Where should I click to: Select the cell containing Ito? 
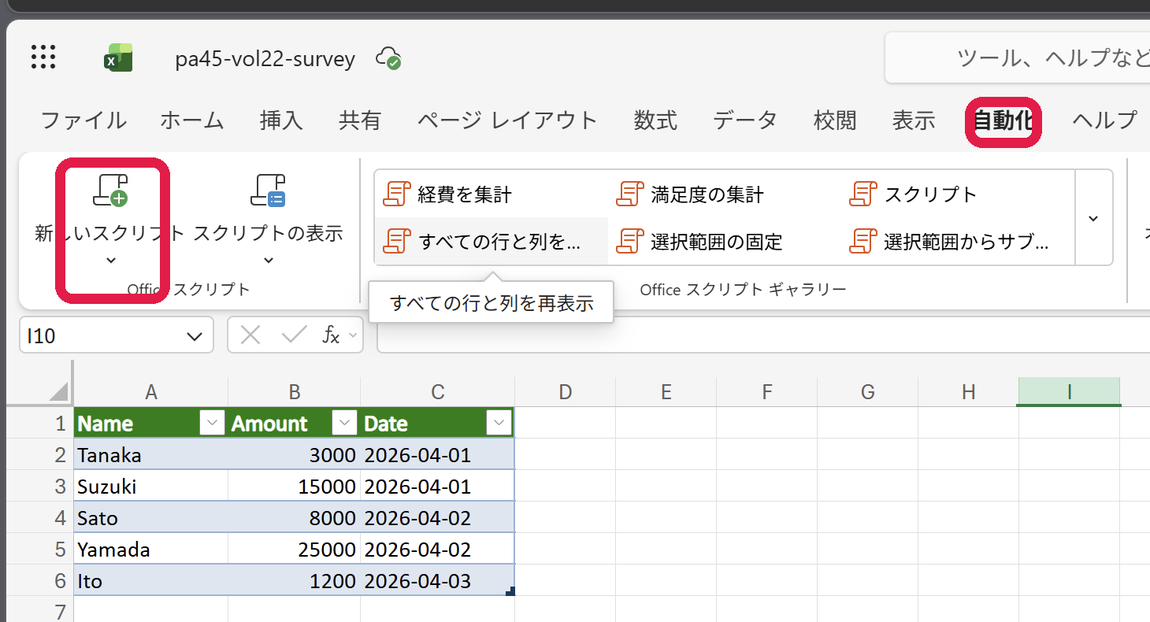coord(150,581)
